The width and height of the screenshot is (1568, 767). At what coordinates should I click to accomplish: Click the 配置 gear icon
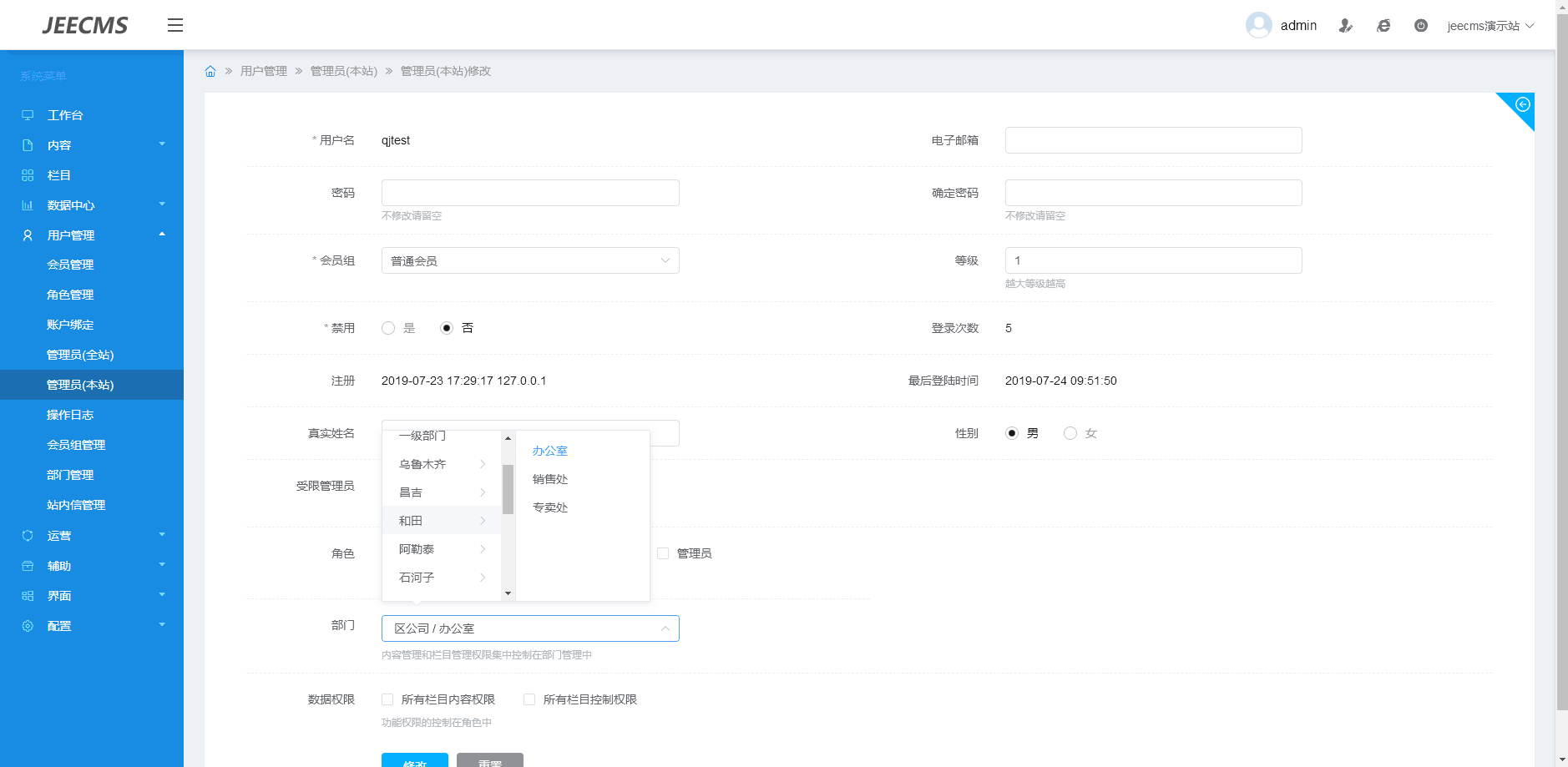[28, 626]
